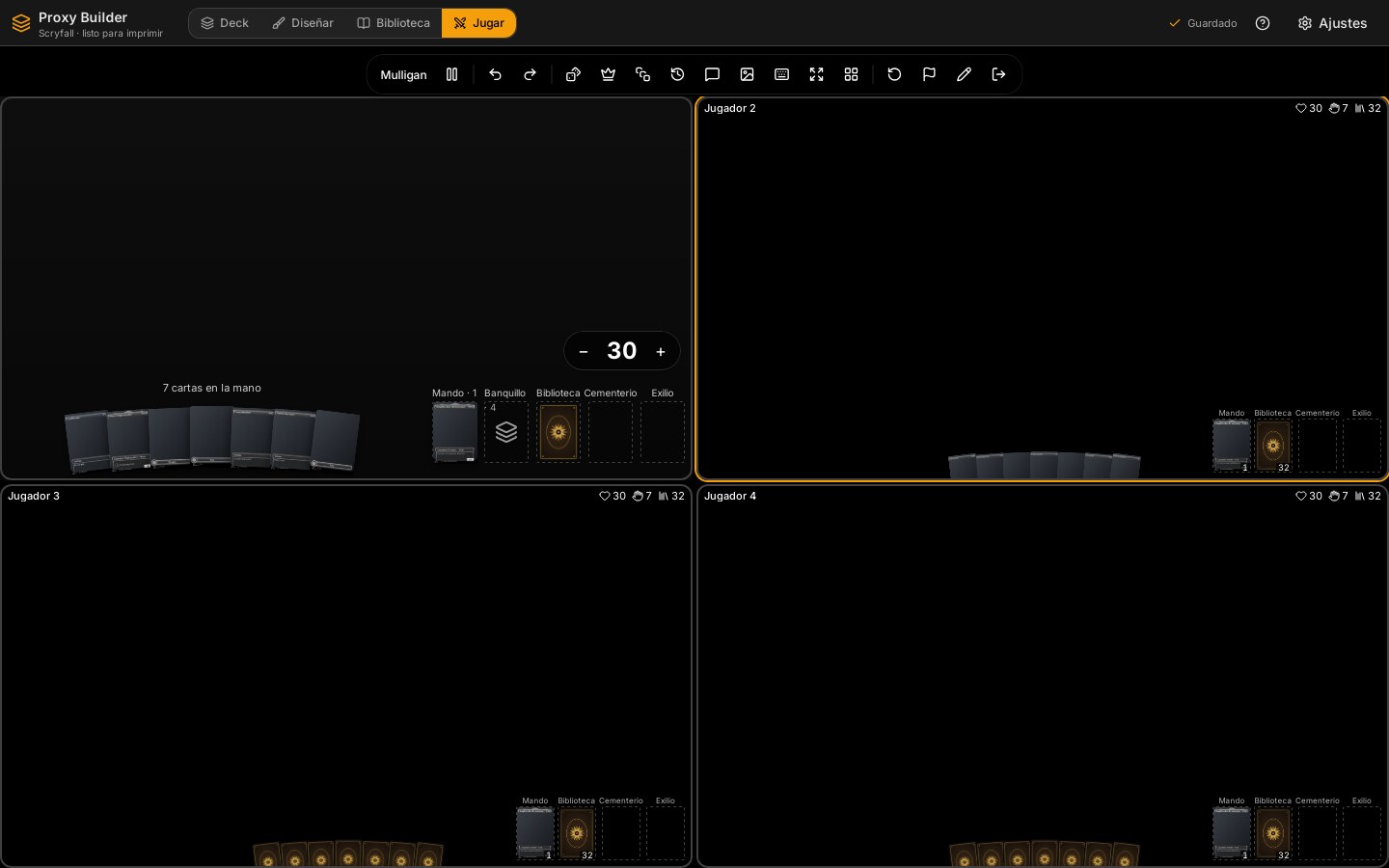
Task: Open Ajustes settings
Action: (1332, 23)
